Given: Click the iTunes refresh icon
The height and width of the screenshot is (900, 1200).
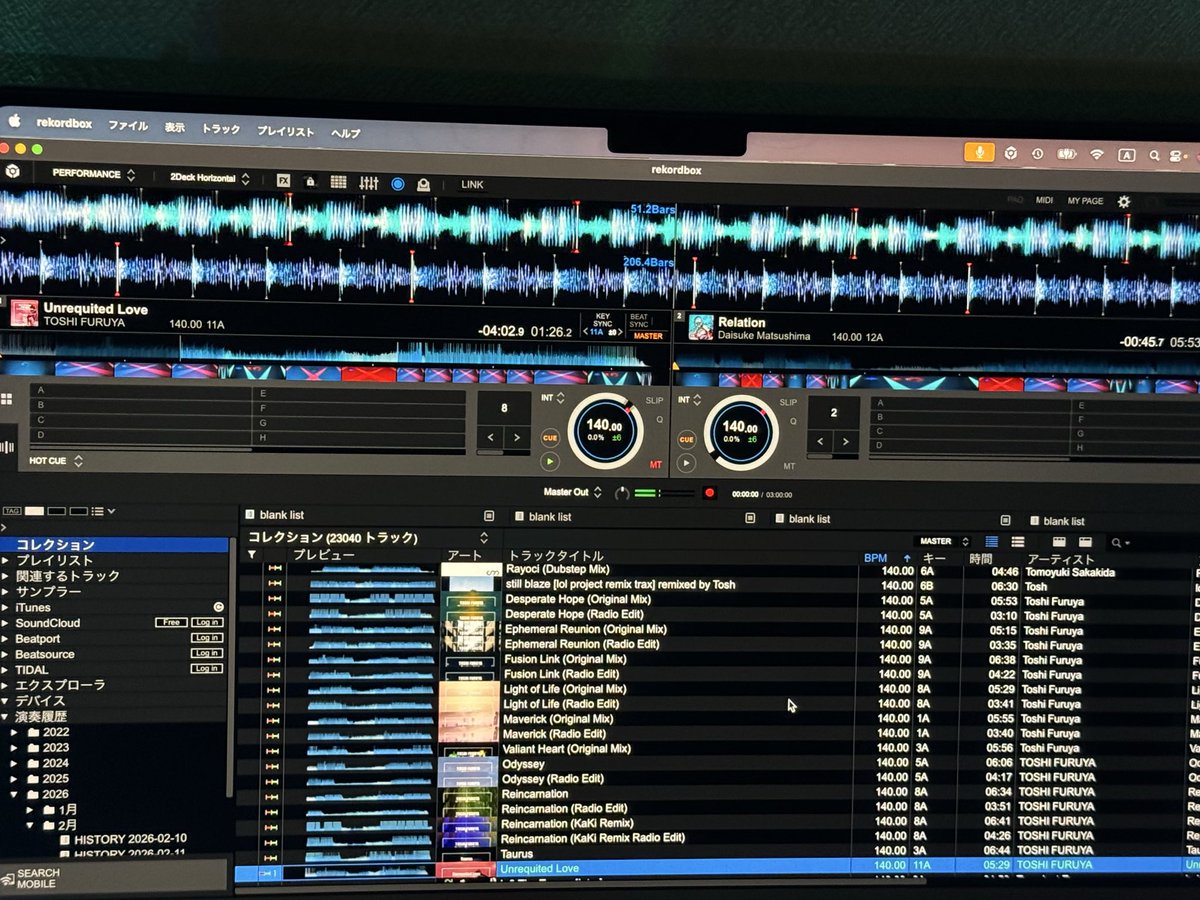Looking at the screenshot, I should click(x=218, y=607).
